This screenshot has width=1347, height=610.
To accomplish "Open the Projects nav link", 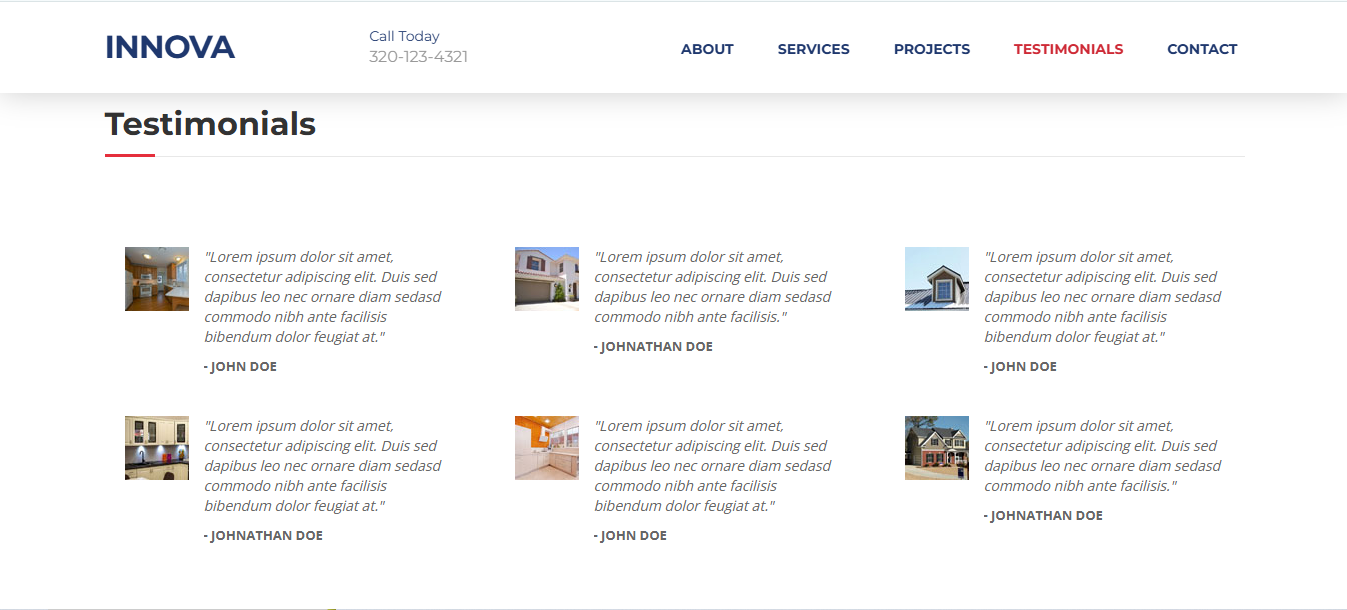I will coord(932,49).
